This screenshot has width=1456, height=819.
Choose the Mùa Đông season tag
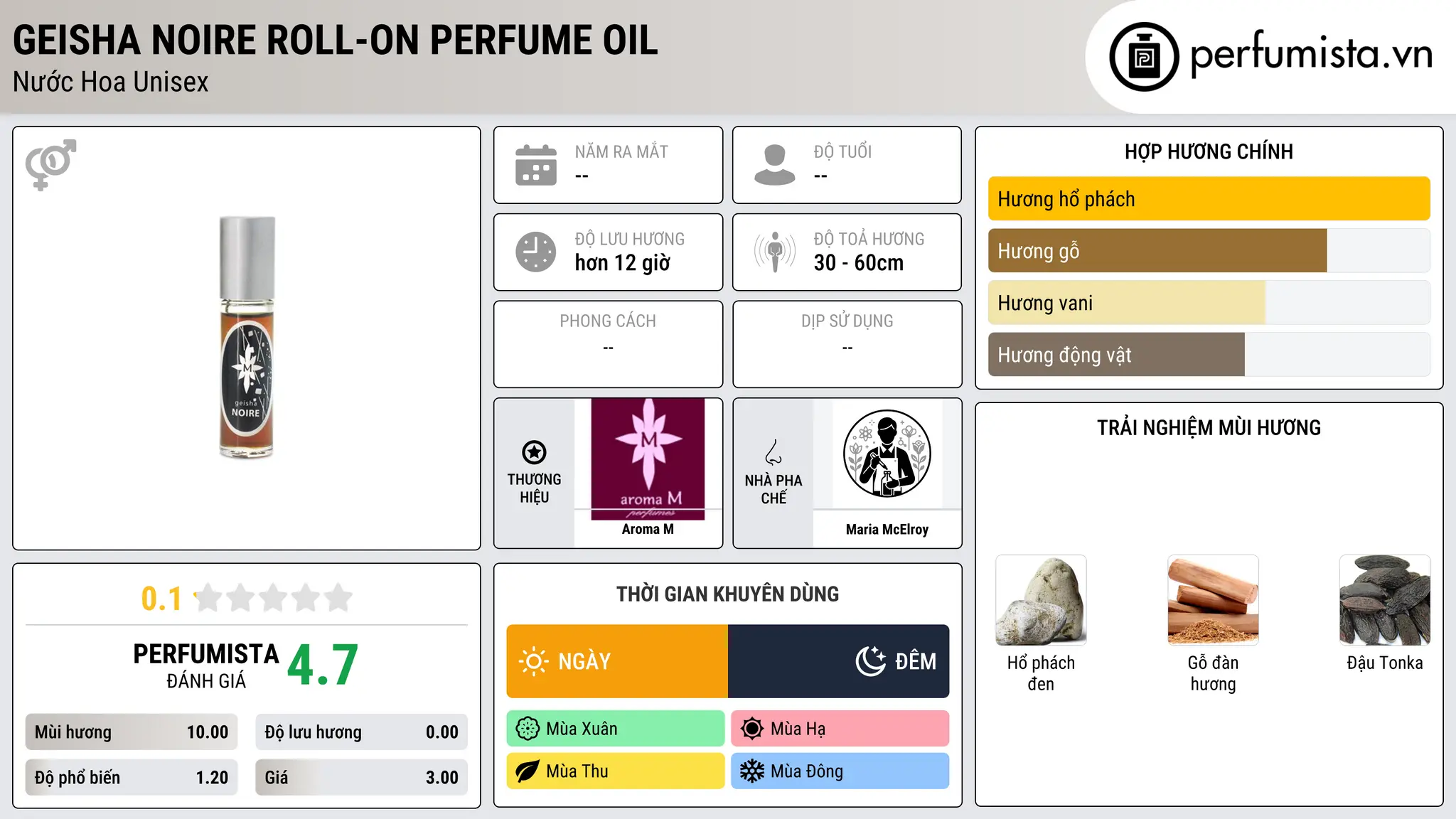pos(840,771)
